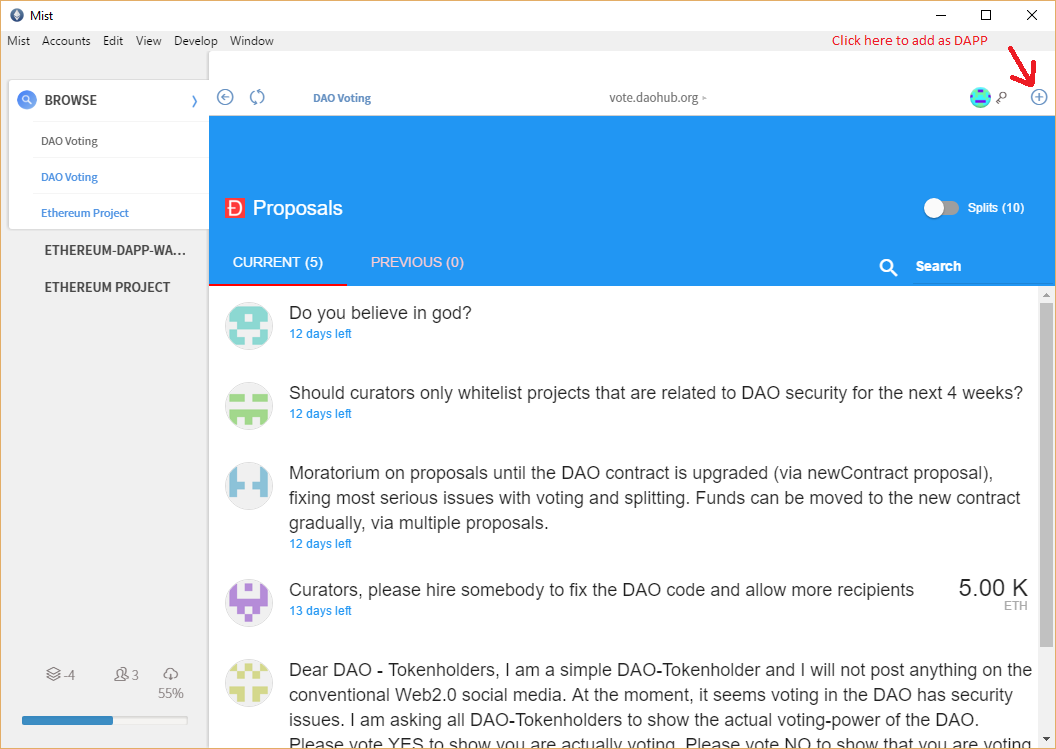Open the View menu
1056x749 pixels.
(x=148, y=41)
